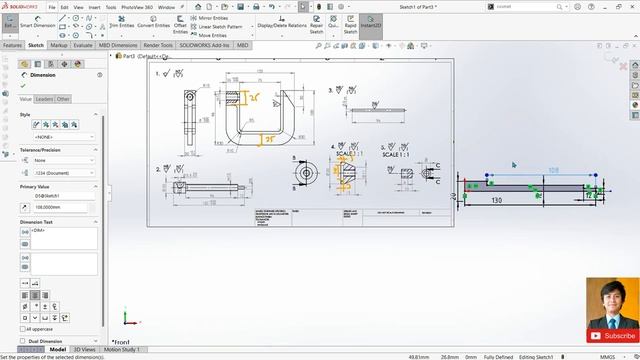
Task: Open the Features ribbon tab
Action: click(12, 45)
